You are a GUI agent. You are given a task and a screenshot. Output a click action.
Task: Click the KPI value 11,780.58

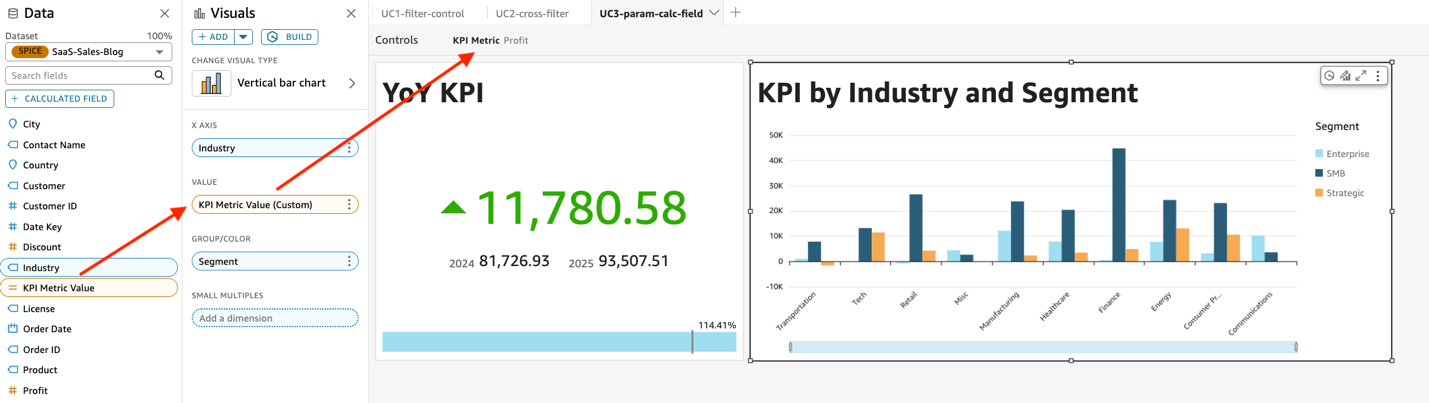582,207
